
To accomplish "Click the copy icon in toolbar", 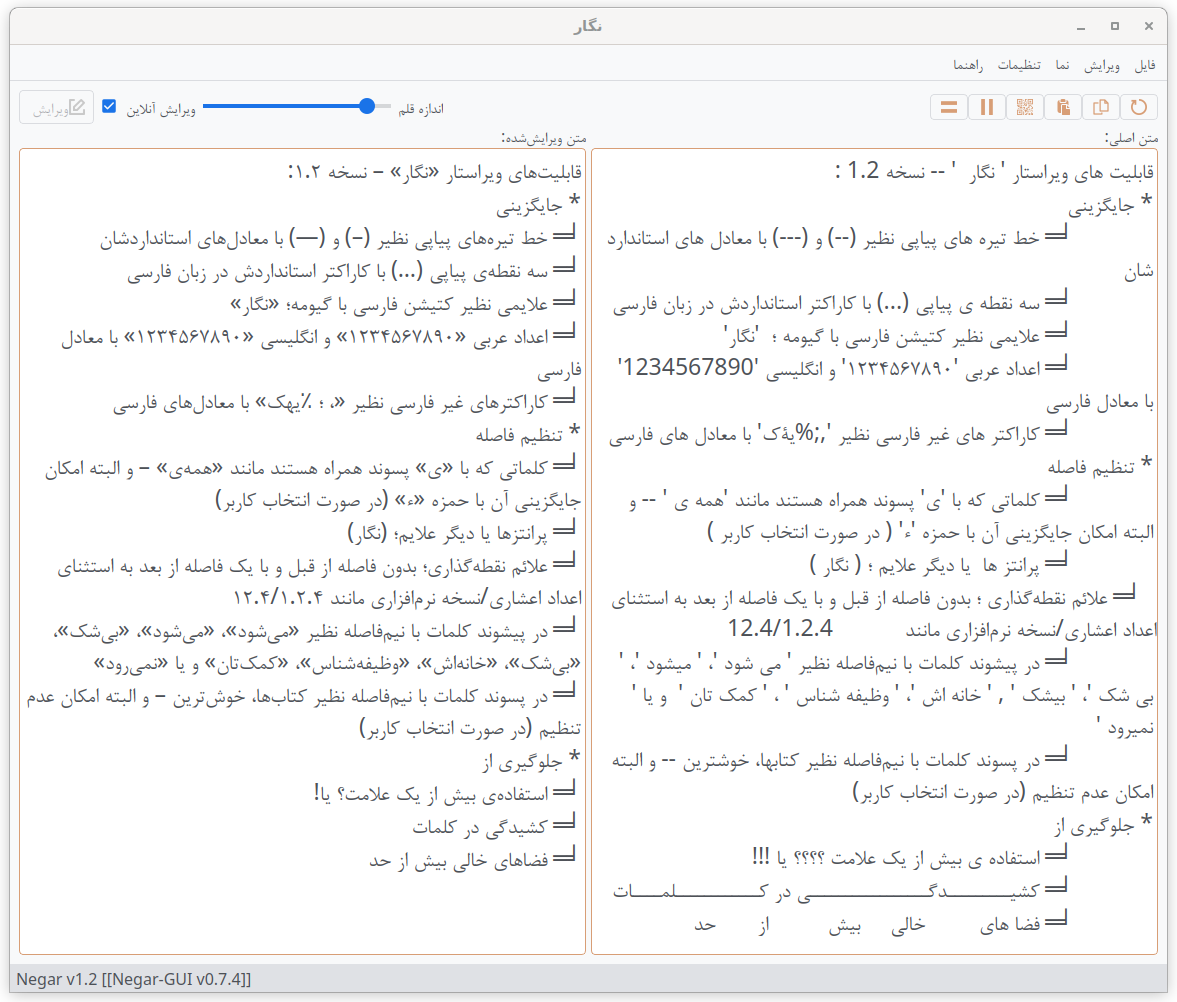I will [x=1100, y=107].
